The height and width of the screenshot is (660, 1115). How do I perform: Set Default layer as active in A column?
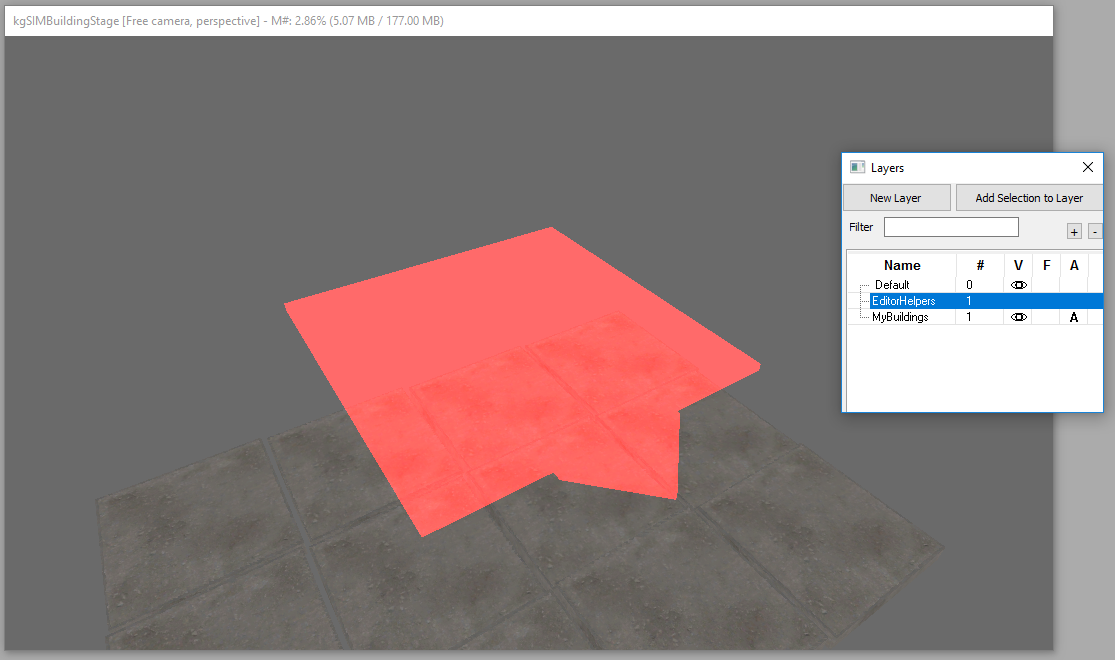(x=1074, y=284)
